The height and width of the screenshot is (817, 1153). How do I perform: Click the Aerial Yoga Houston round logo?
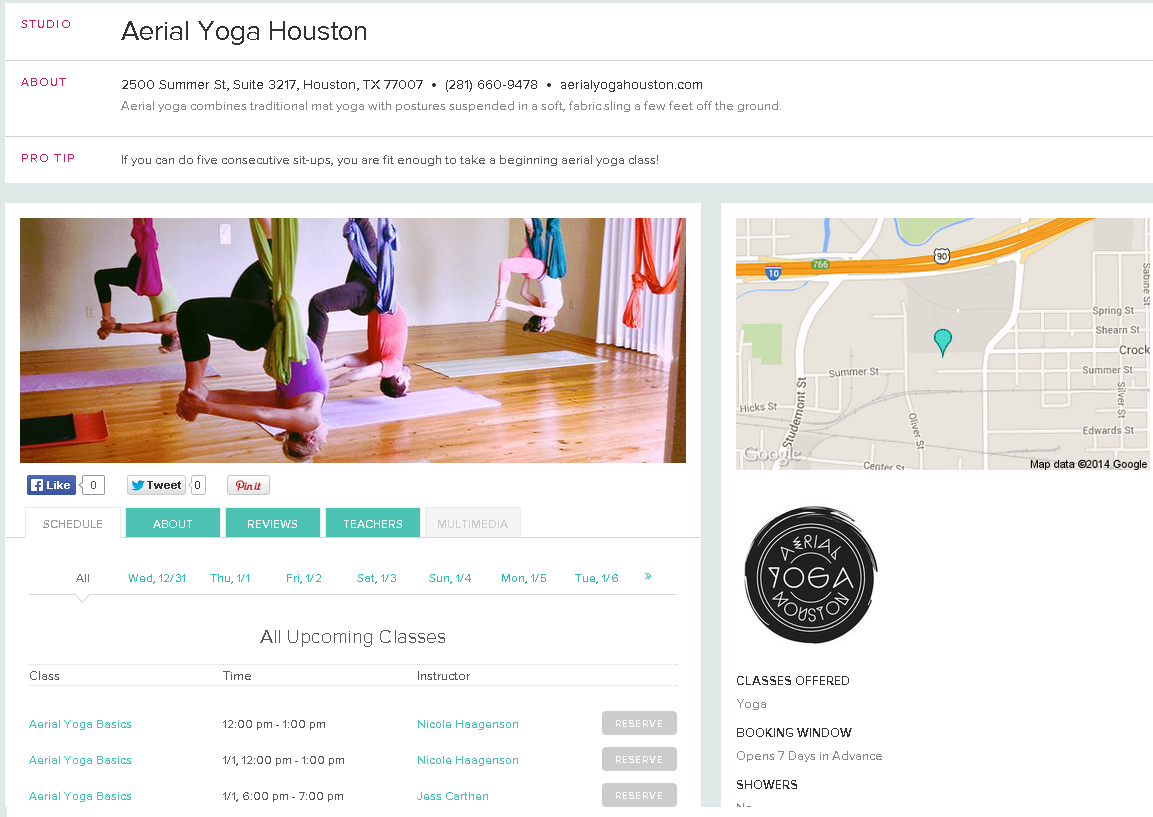click(810, 574)
